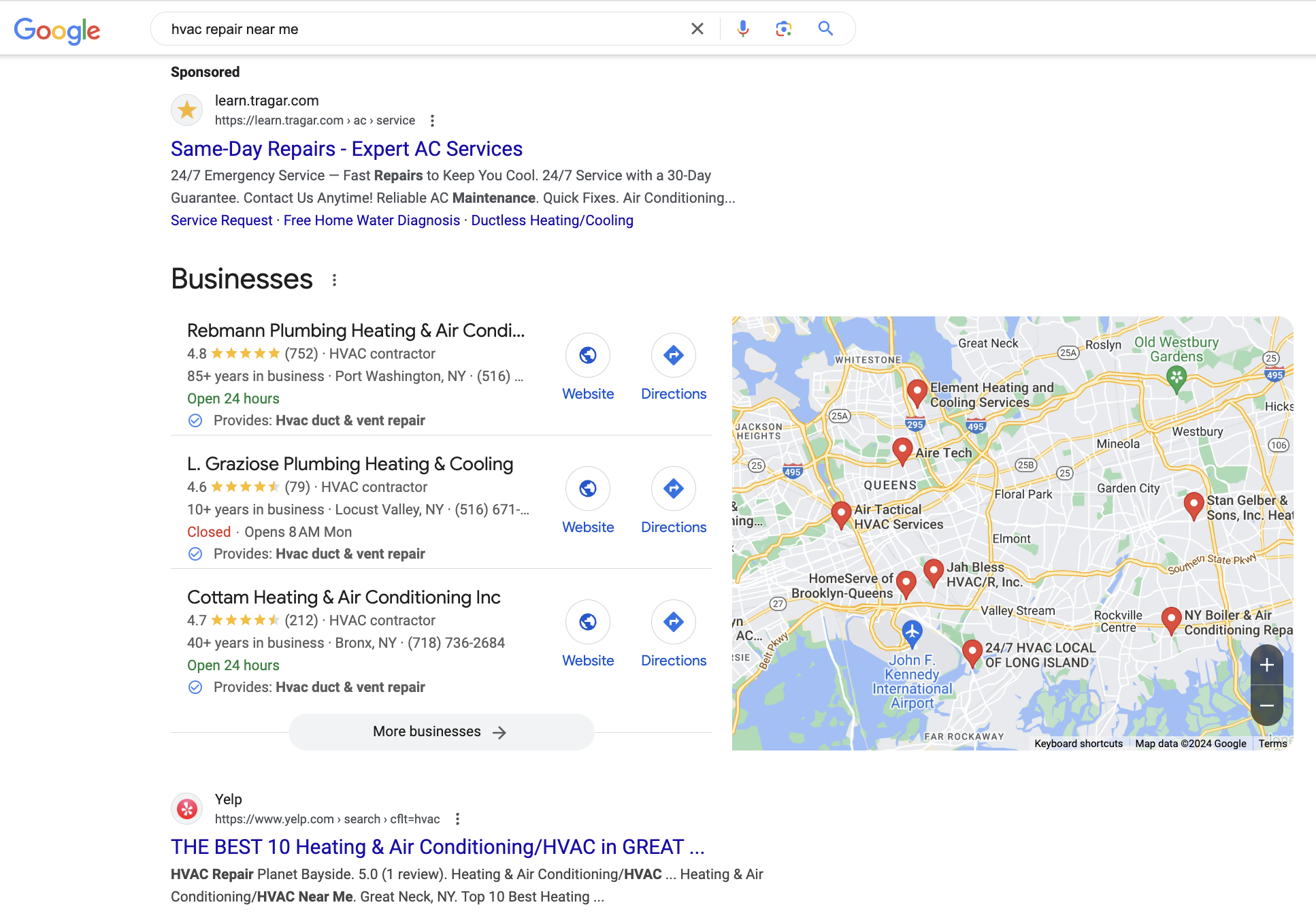1316x924 pixels.
Task: Select Rebmann Plumbing Heating business title
Action: 356,331
